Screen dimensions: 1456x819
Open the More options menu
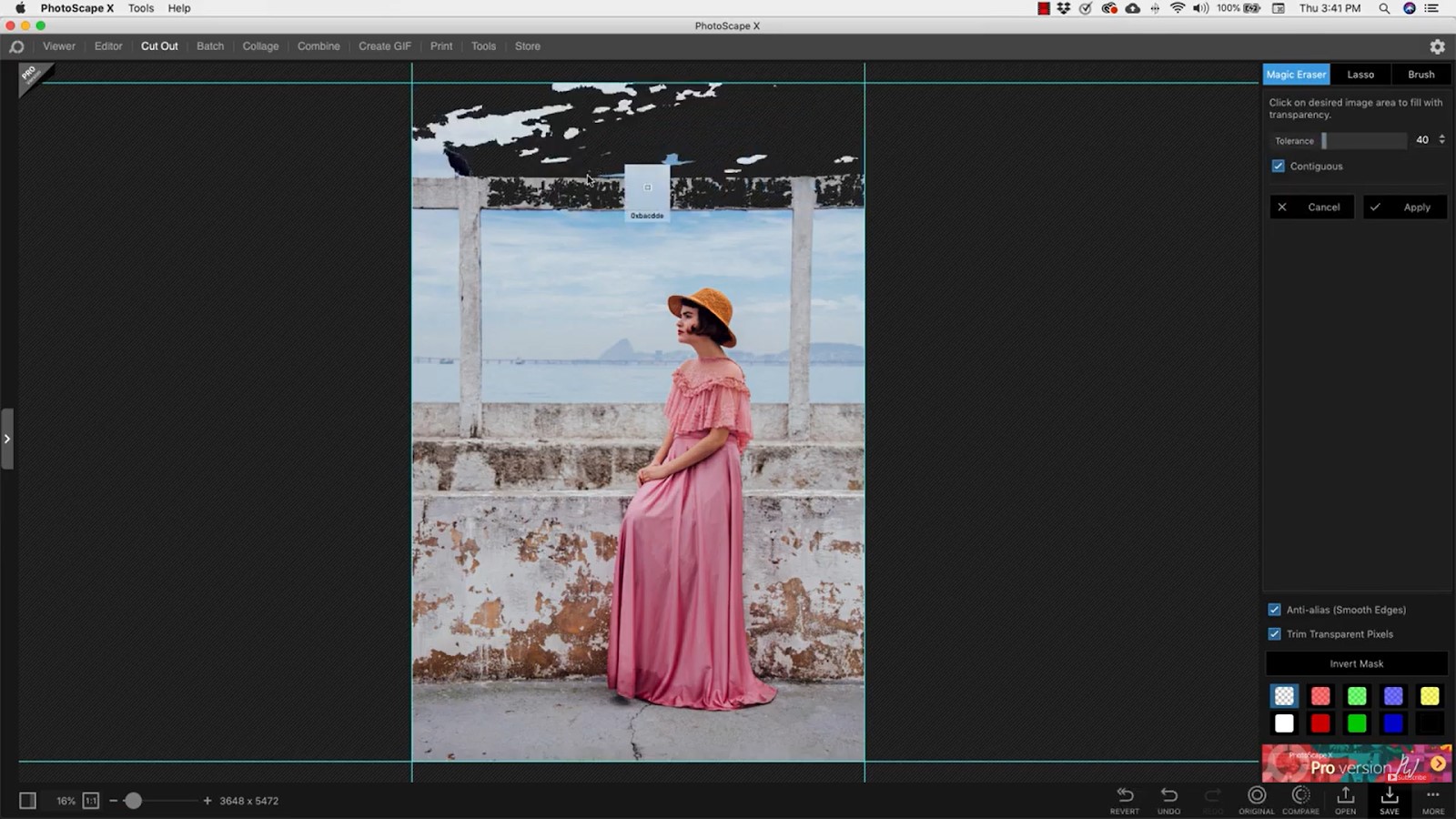[1432, 798]
